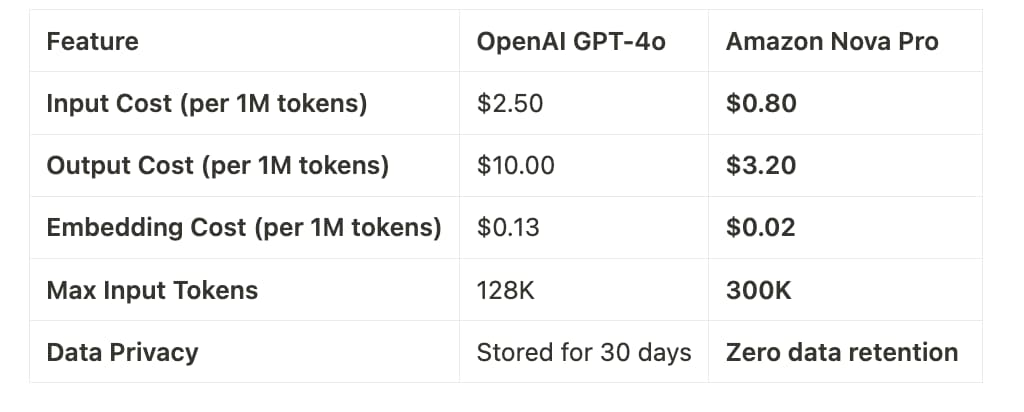Select the $10.00 output cost value
The image size is (1024, 412).
(x=515, y=166)
